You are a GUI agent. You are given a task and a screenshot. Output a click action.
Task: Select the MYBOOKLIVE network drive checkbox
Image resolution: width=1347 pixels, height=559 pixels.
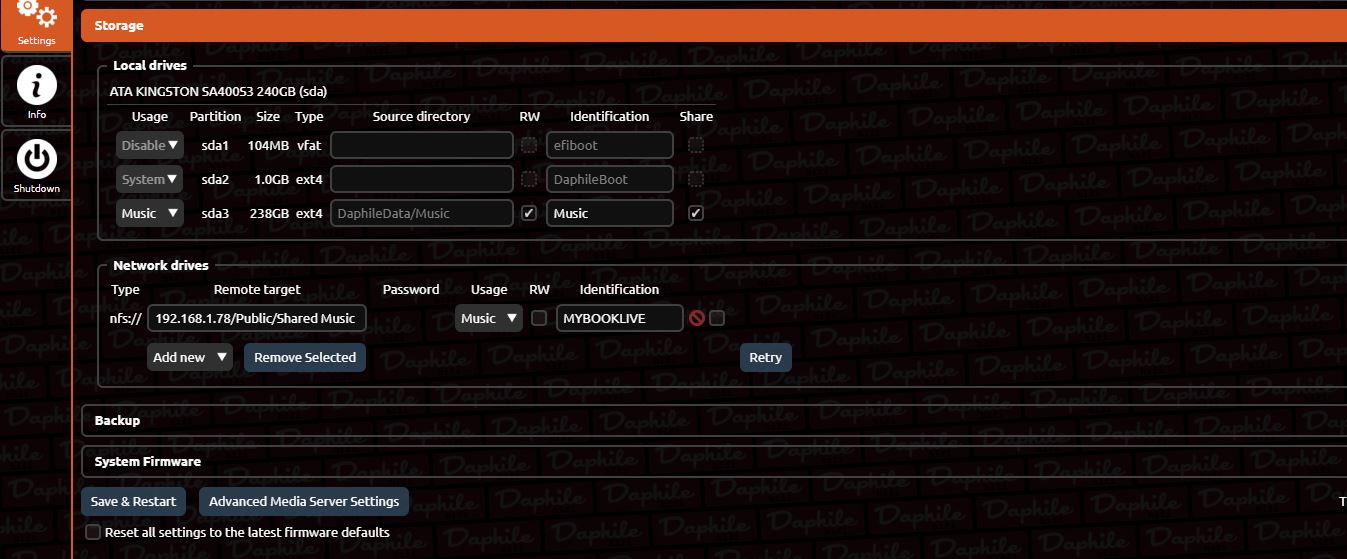717,318
